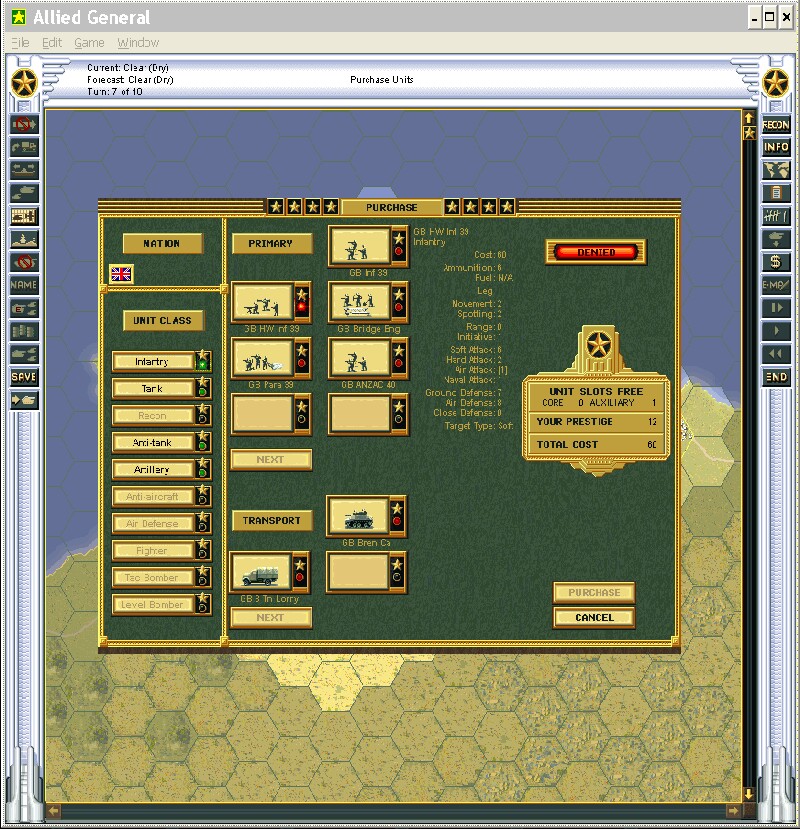Click the map scroll right arrow
The image size is (800, 829).
click(x=733, y=810)
